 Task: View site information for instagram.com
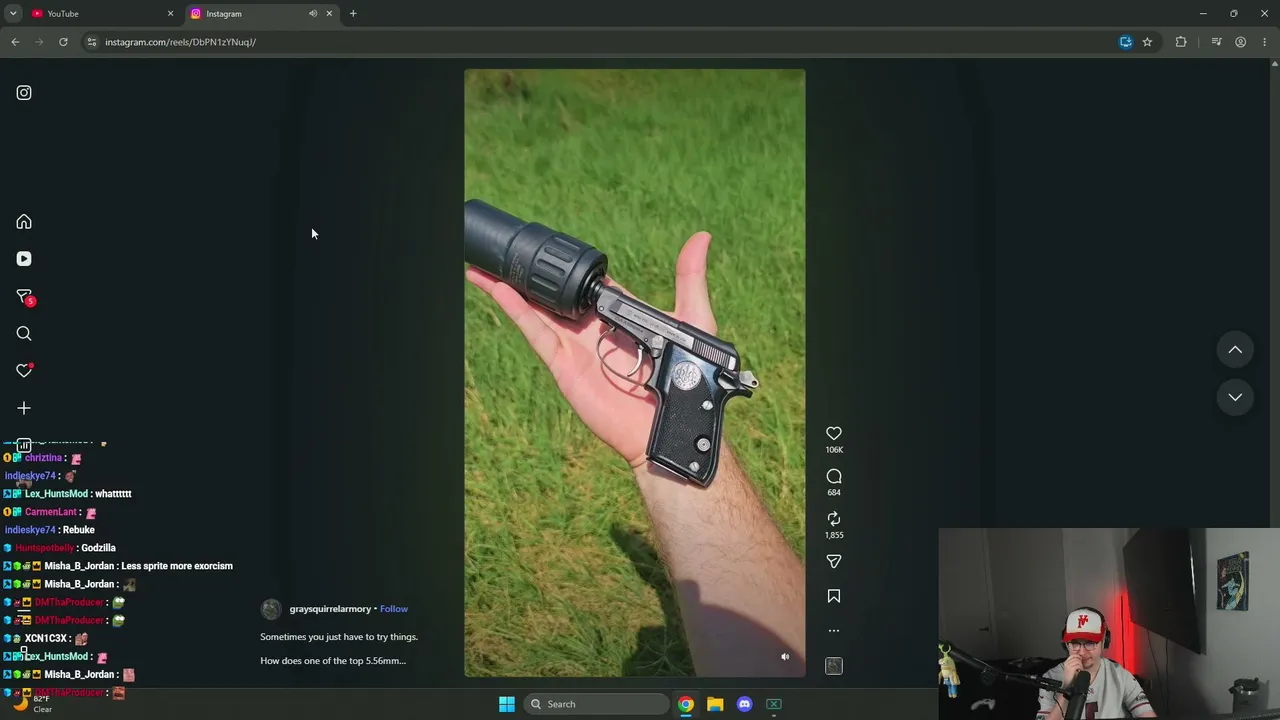click(92, 42)
